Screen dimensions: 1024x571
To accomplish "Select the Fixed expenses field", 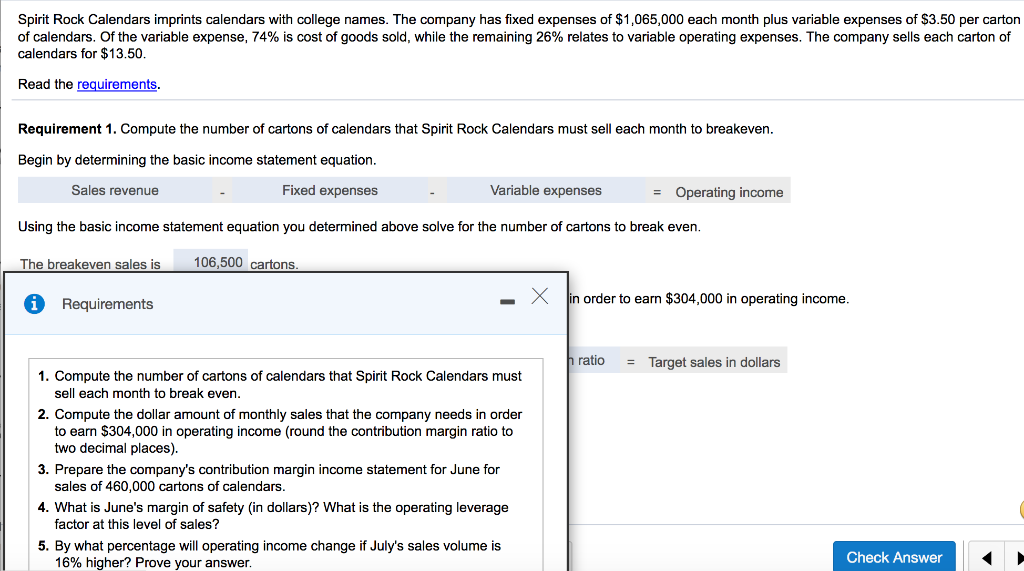I will point(330,190).
